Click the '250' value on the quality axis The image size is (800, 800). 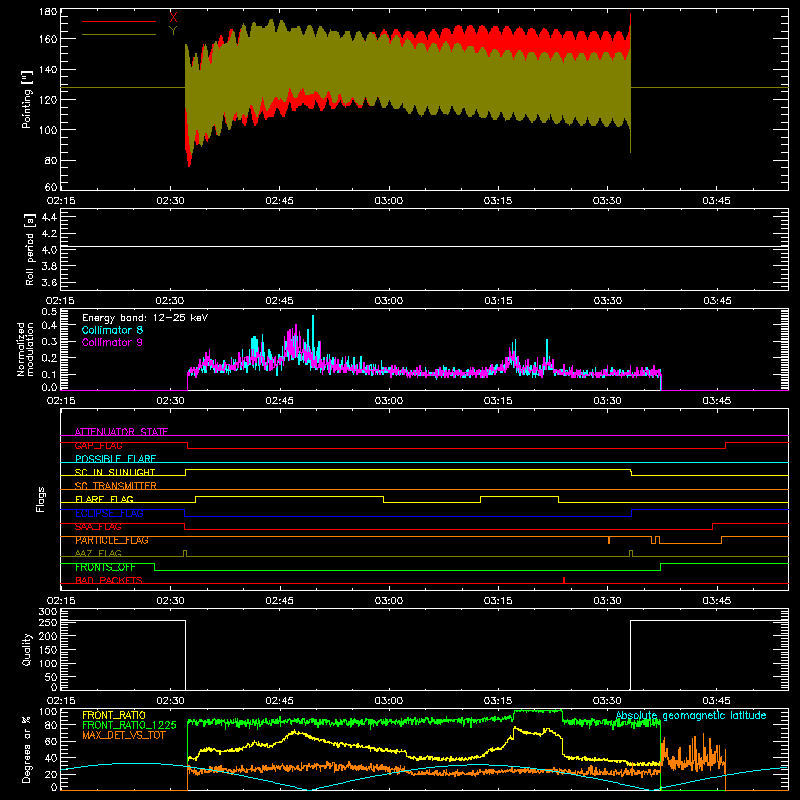(x=48, y=622)
